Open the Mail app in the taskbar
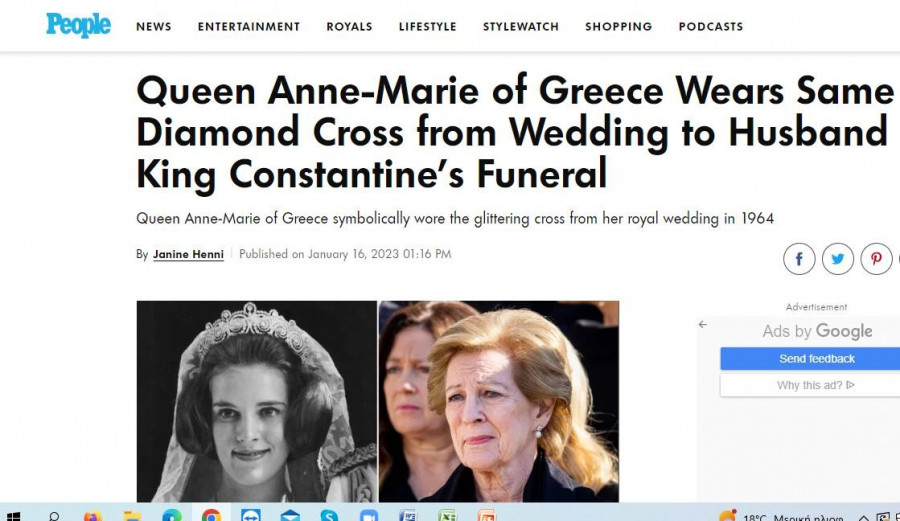900x521 pixels. (x=290, y=515)
